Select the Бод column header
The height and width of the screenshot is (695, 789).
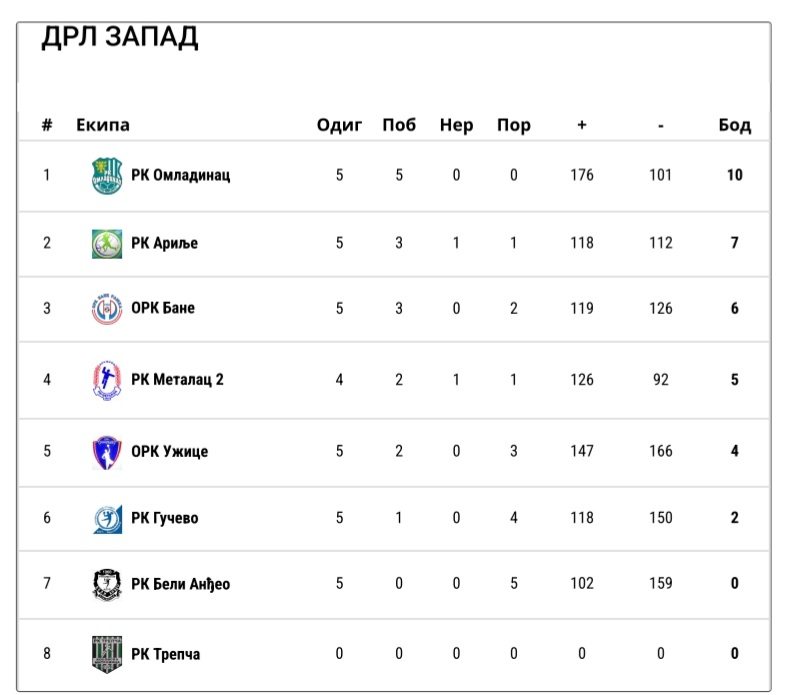point(735,125)
